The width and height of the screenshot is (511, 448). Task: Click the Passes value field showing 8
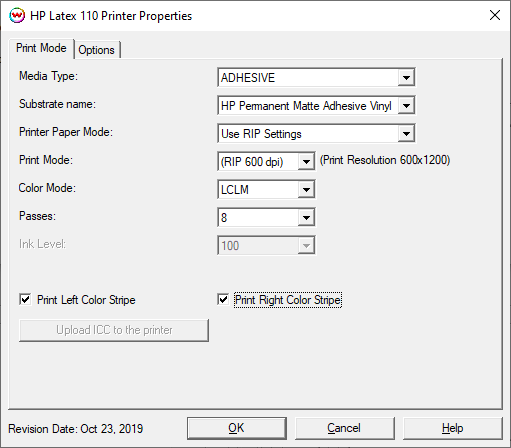pos(258,218)
